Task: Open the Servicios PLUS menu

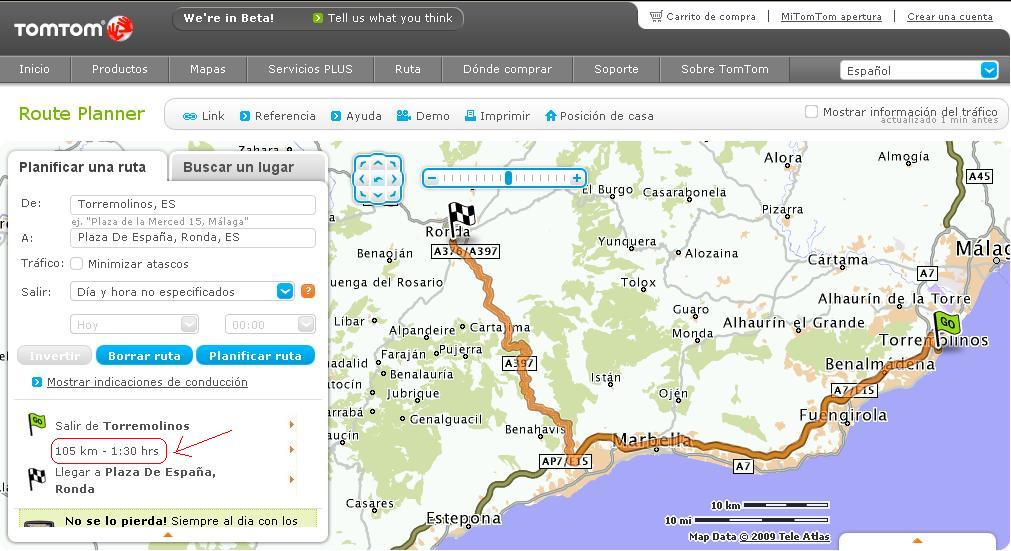Action: pos(310,69)
